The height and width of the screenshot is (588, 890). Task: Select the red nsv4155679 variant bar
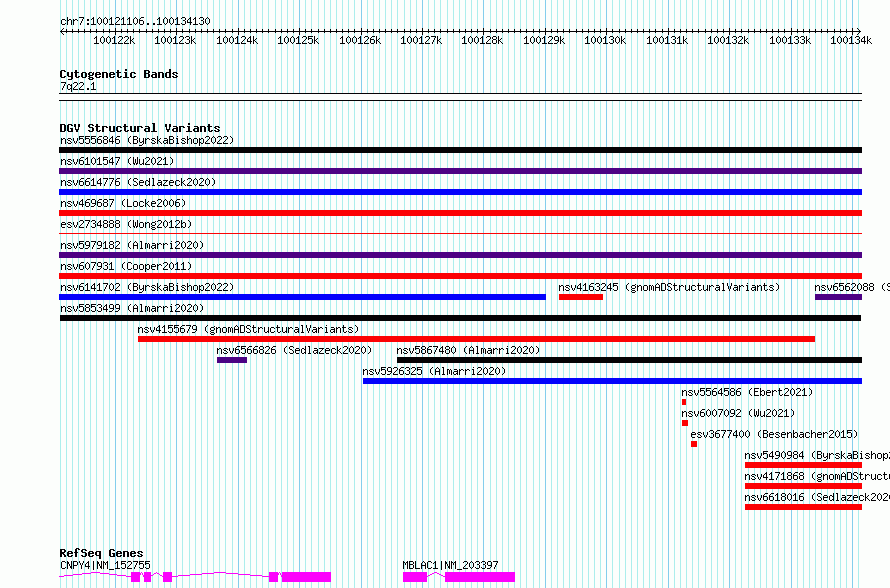(476, 339)
